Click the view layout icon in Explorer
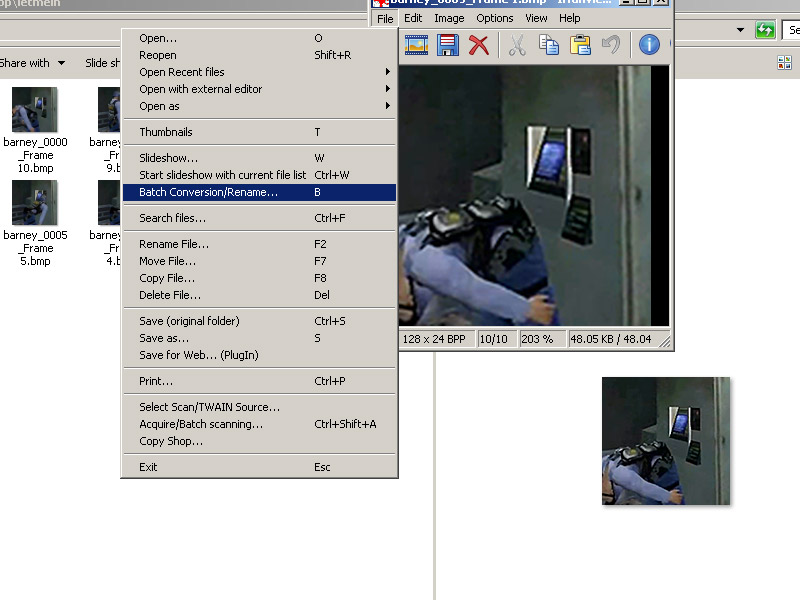This screenshot has width=800, height=600. [784, 63]
